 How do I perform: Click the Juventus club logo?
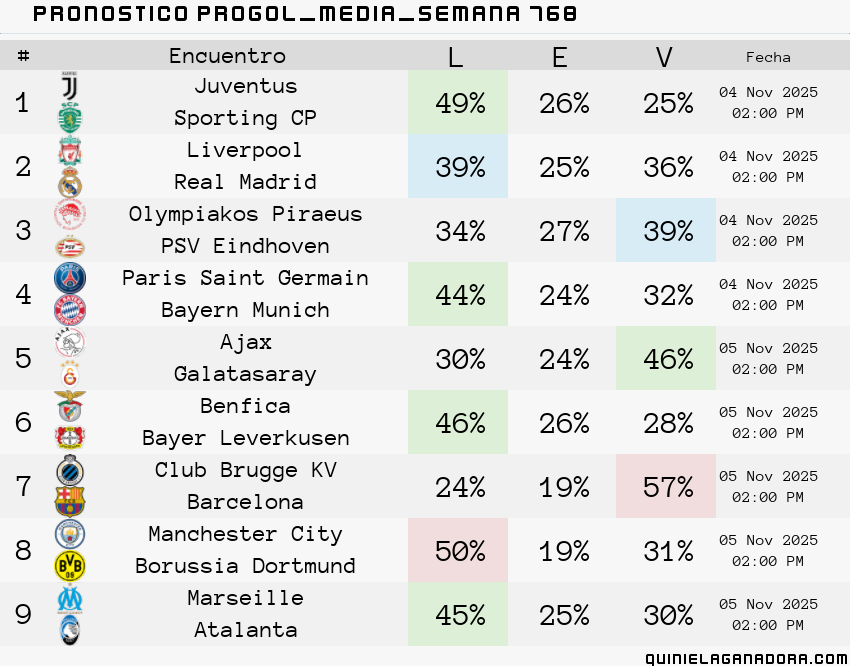point(69,85)
